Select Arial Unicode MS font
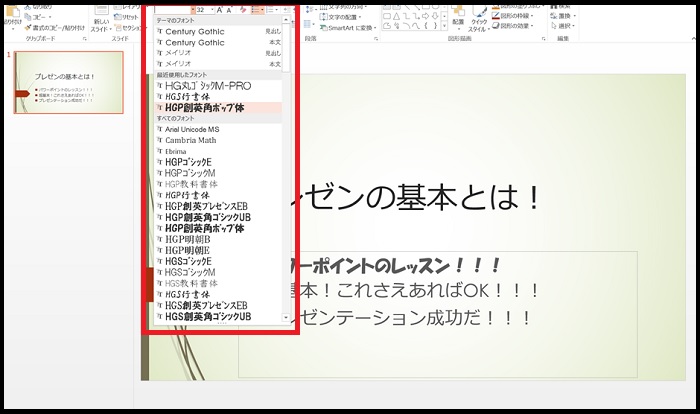The height and width of the screenshot is (414, 700). (x=218, y=129)
